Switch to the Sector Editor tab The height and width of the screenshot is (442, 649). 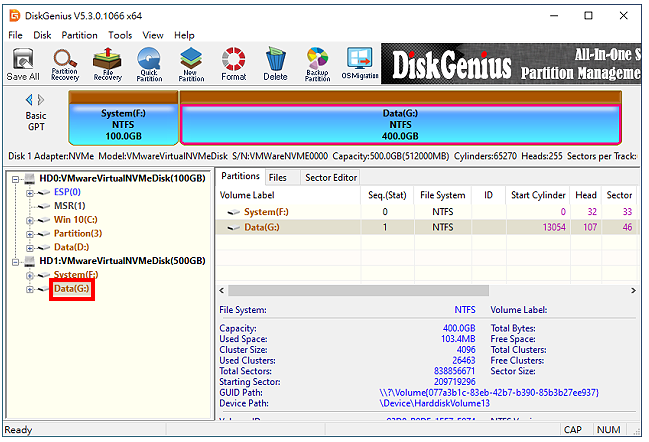click(331, 178)
